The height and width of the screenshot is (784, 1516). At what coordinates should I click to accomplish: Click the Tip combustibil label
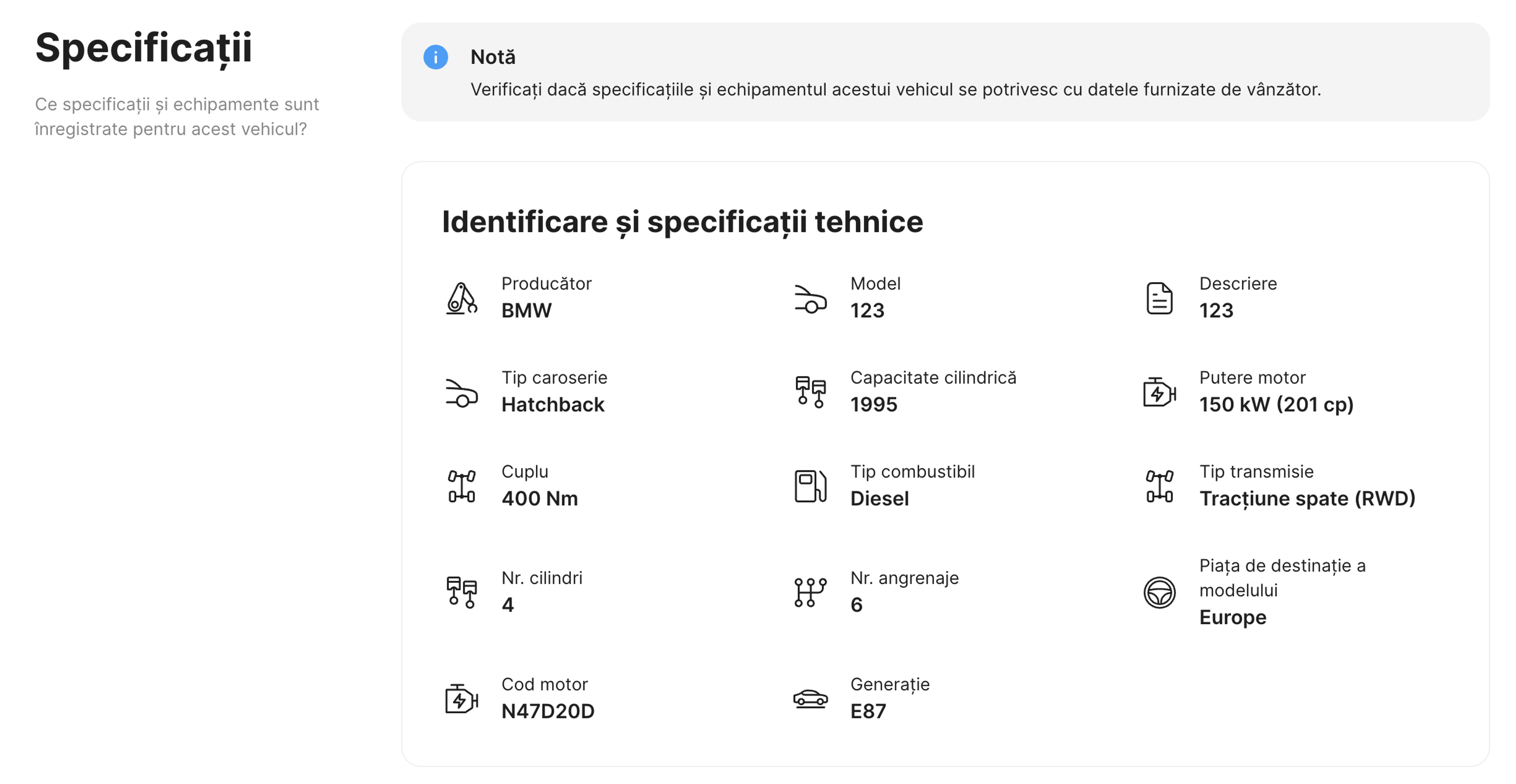(912, 472)
